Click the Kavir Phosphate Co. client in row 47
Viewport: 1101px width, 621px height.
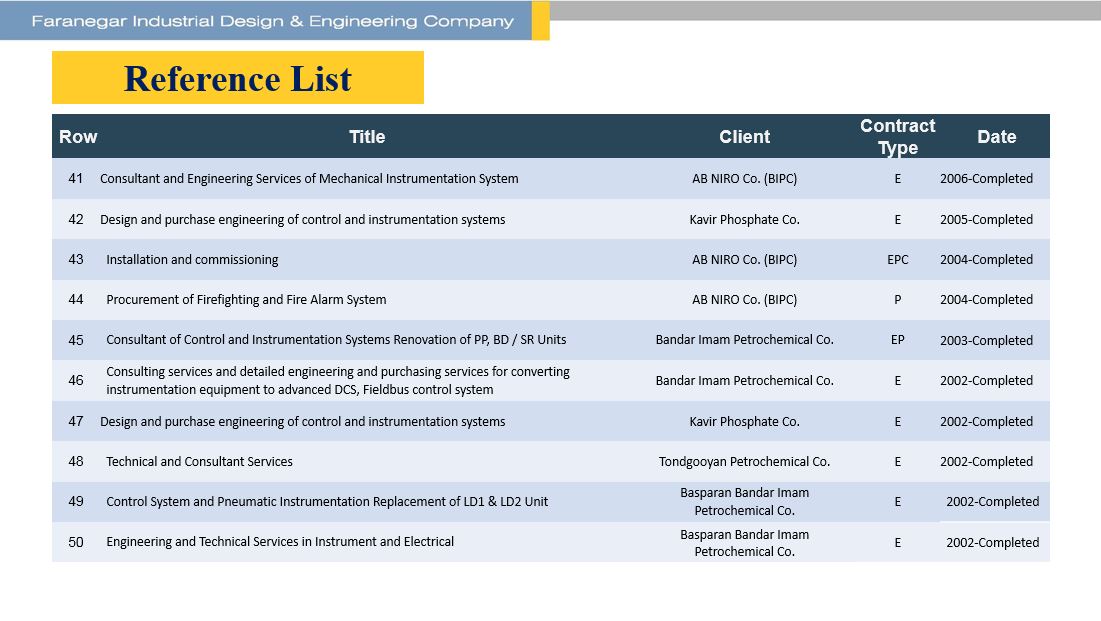coord(744,421)
